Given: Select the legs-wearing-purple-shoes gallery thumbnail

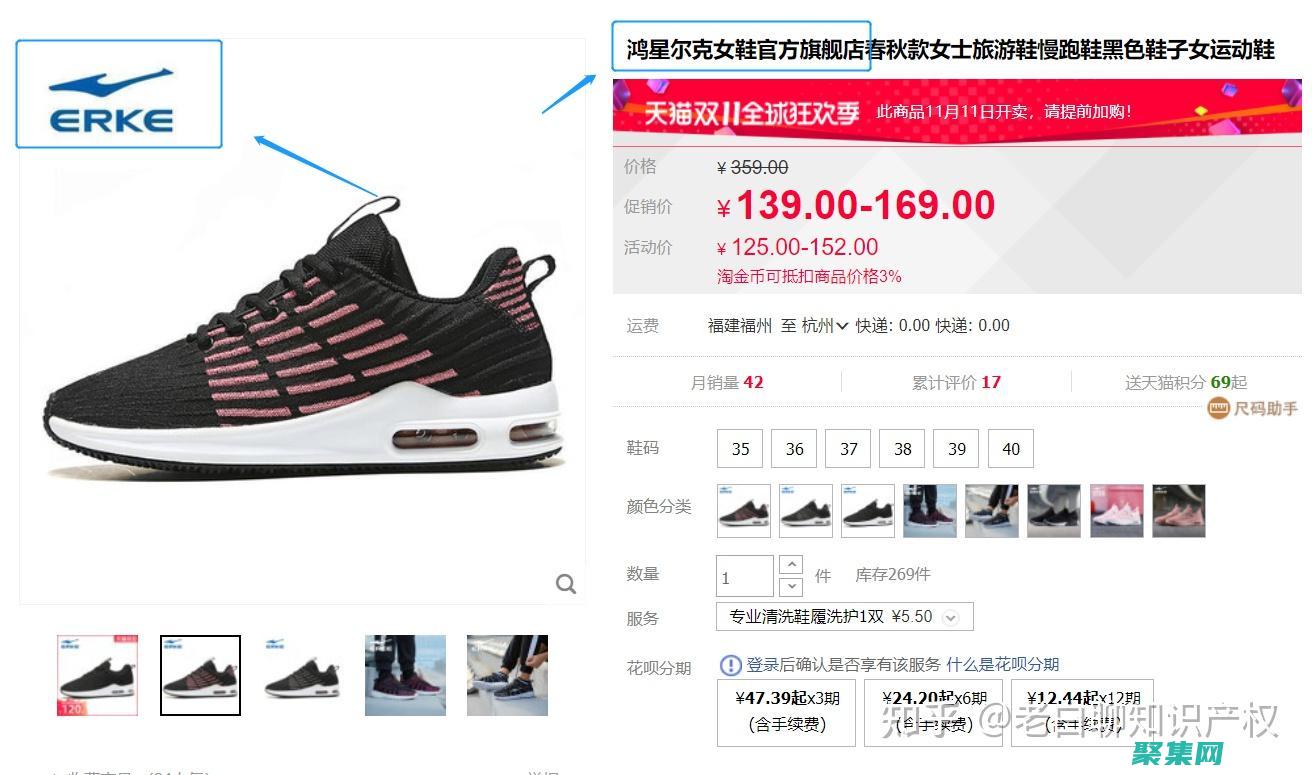Looking at the screenshot, I should pyautogui.click(x=405, y=675).
